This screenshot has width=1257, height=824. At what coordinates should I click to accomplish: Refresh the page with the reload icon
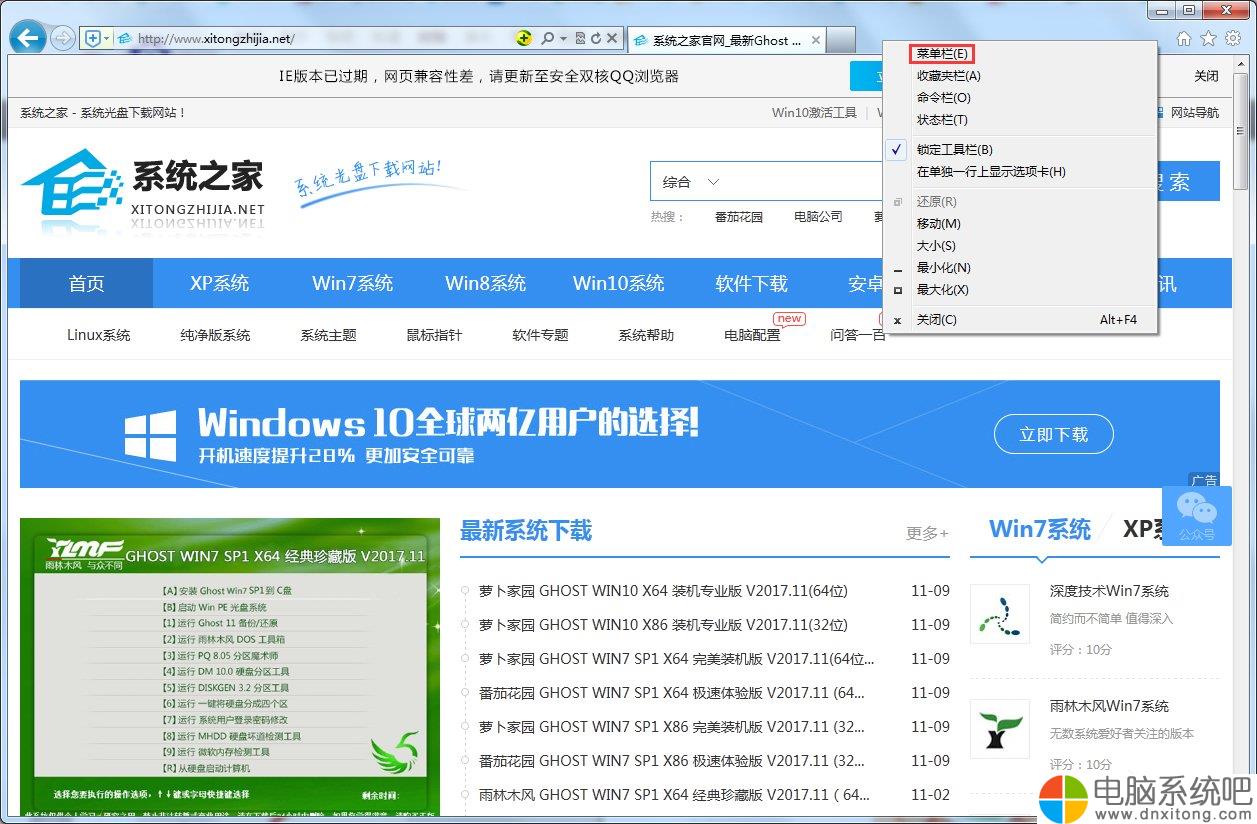[x=596, y=39]
